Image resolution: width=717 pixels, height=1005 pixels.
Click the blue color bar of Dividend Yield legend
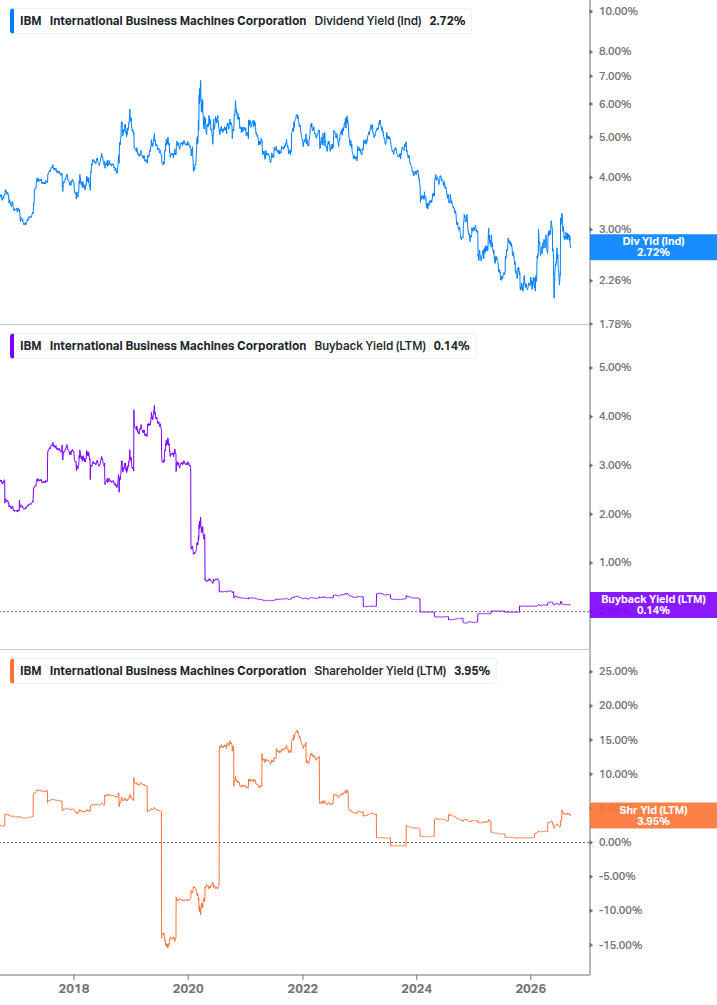click(12, 21)
